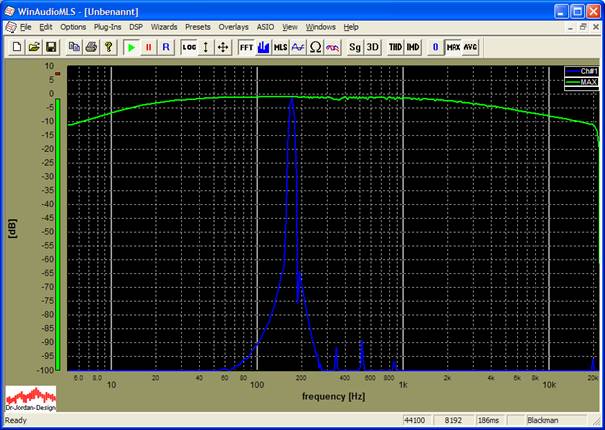Click the Omega impedance icon

[x=315, y=47]
